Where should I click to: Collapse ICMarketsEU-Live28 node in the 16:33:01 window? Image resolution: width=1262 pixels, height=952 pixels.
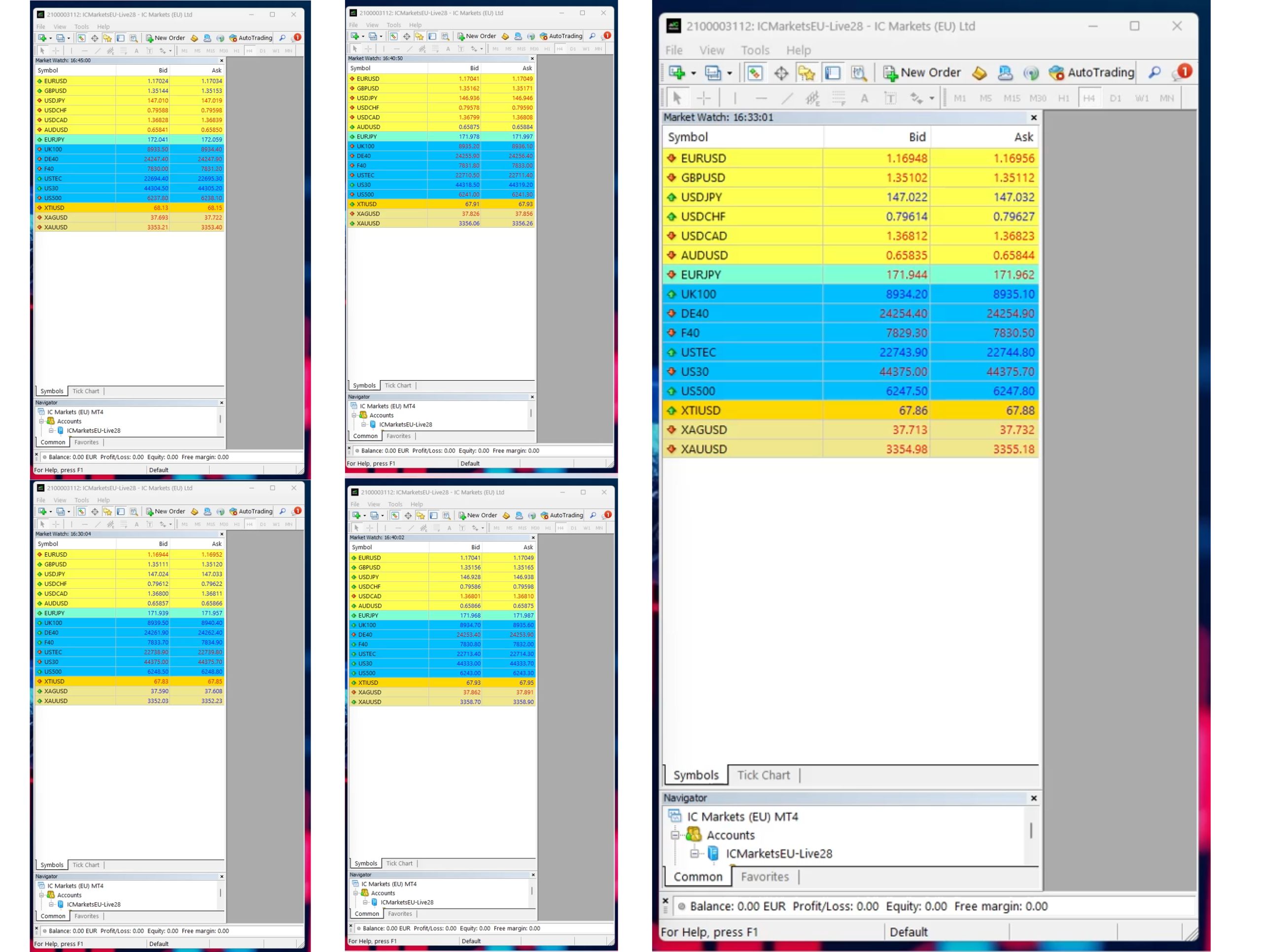pyautogui.click(x=694, y=854)
